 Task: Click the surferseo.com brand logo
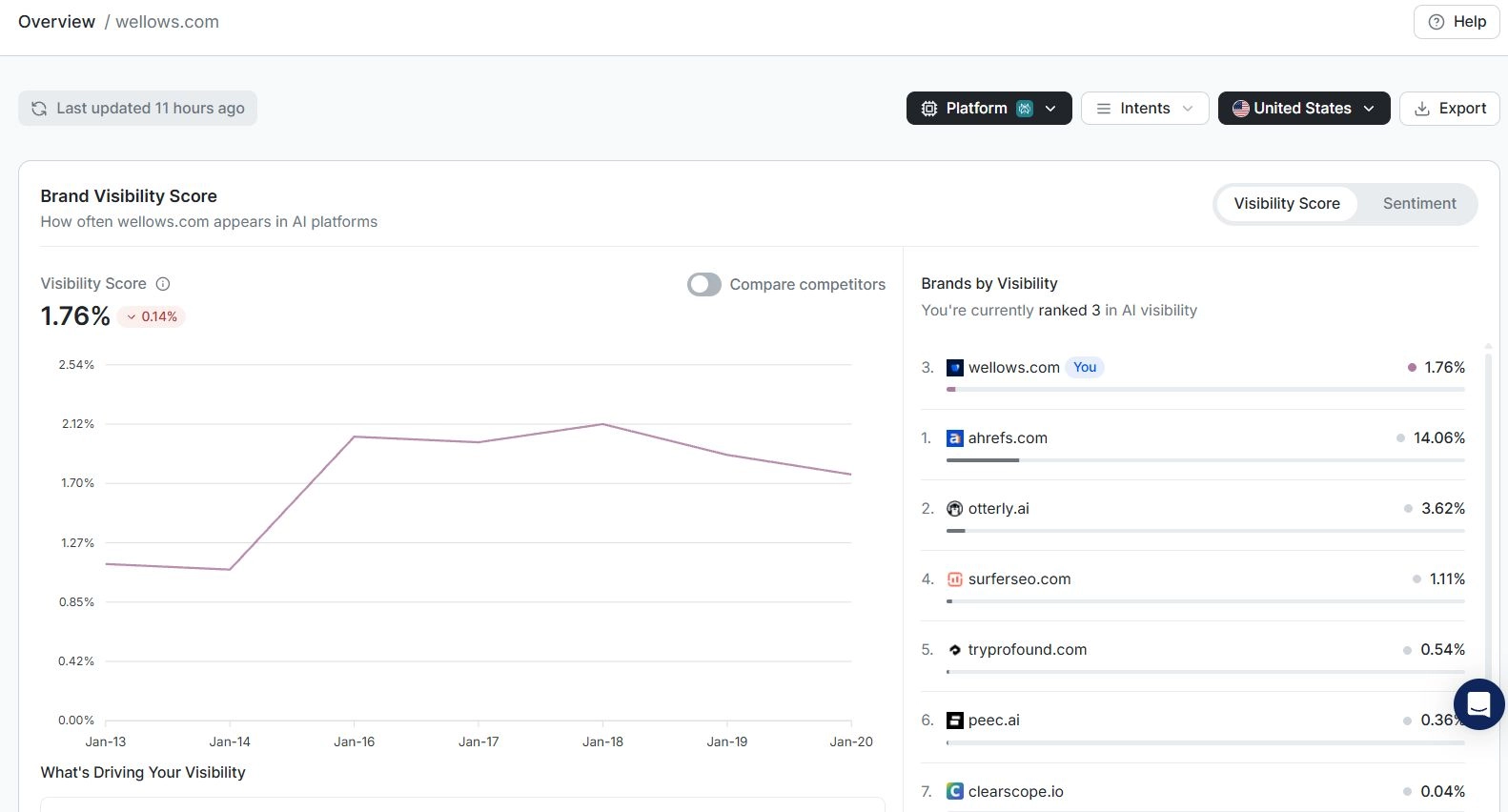click(954, 579)
